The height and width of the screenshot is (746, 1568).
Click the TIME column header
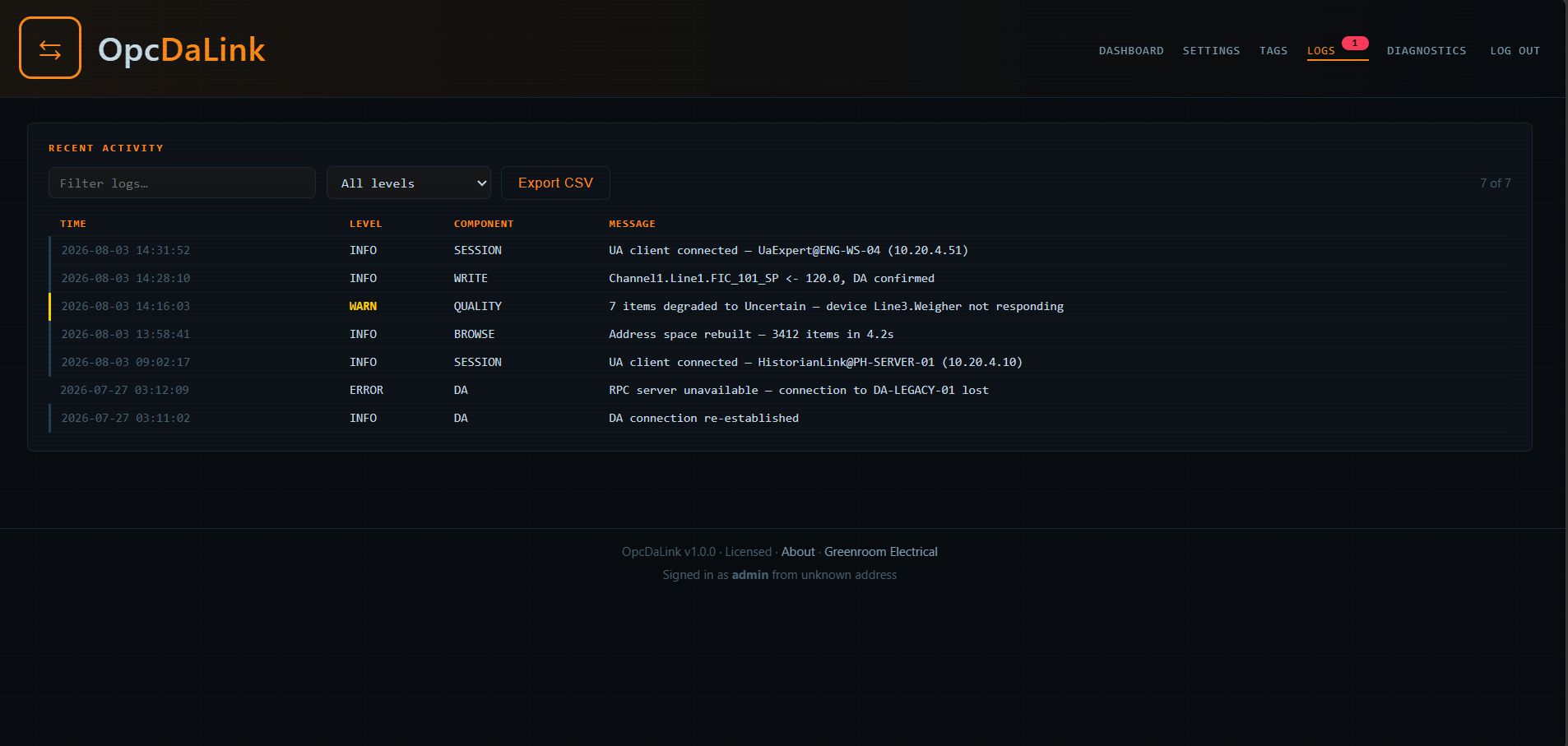point(73,224)
